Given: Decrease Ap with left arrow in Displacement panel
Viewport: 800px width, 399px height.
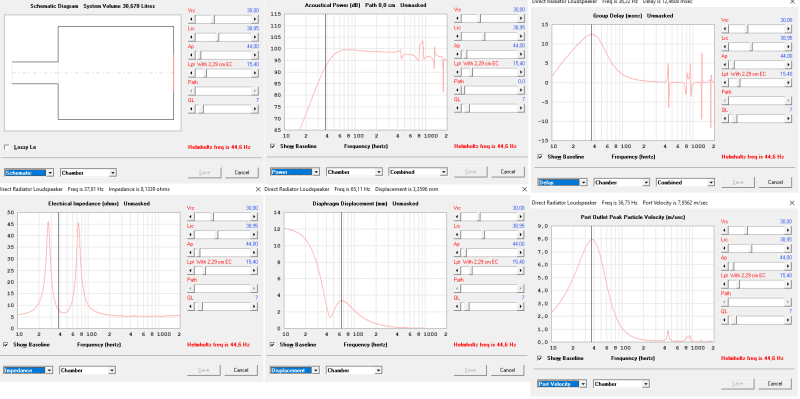Looking at the screenshot, I should point(457,253).
